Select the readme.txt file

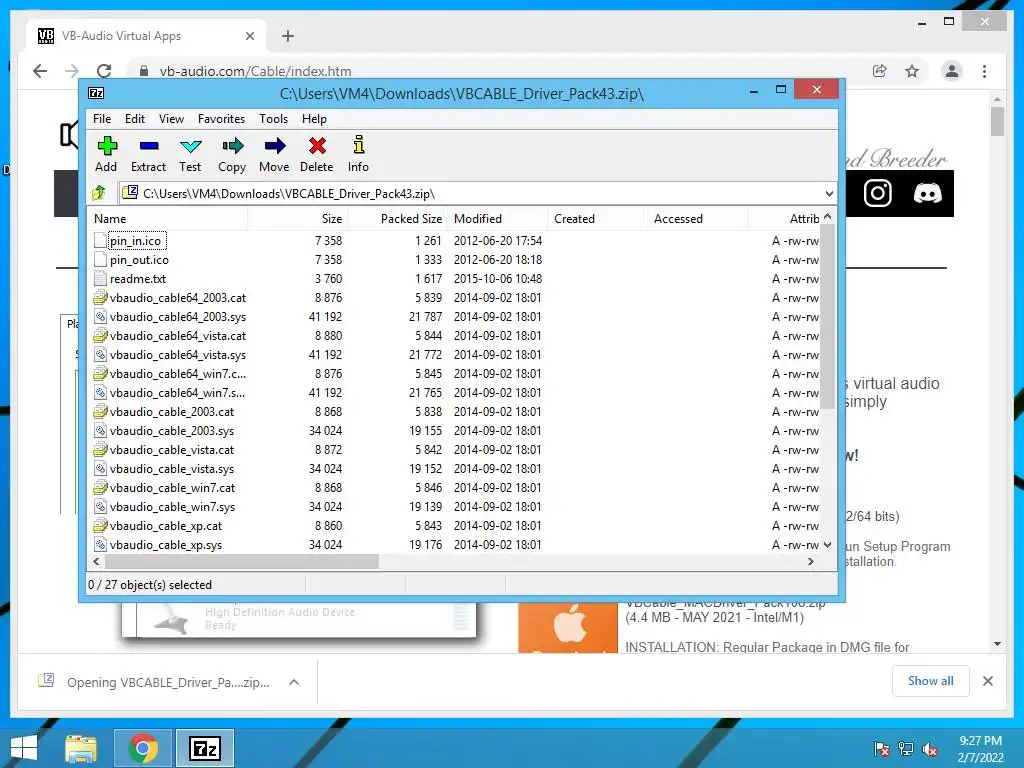138,279
